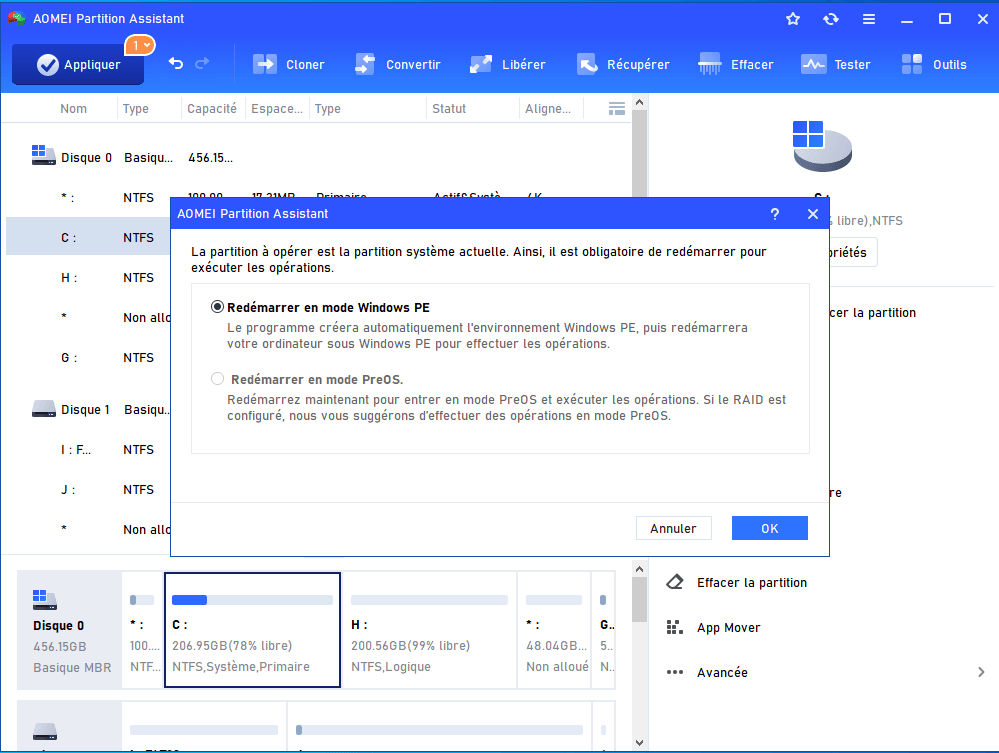
Task: Click the Appliquer button
Action: pyautogui.click(x=78, y=64)
